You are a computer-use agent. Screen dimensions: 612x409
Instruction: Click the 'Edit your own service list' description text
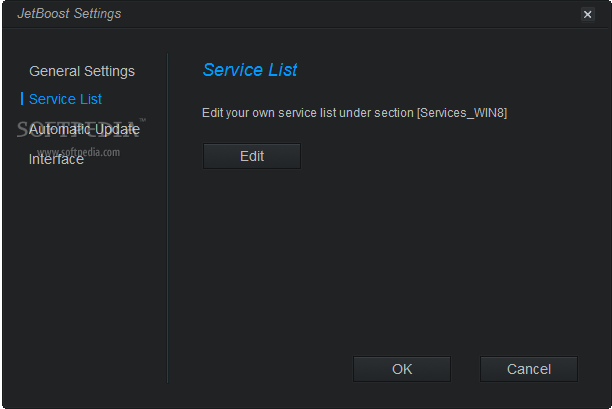click(x=354, y=113)
